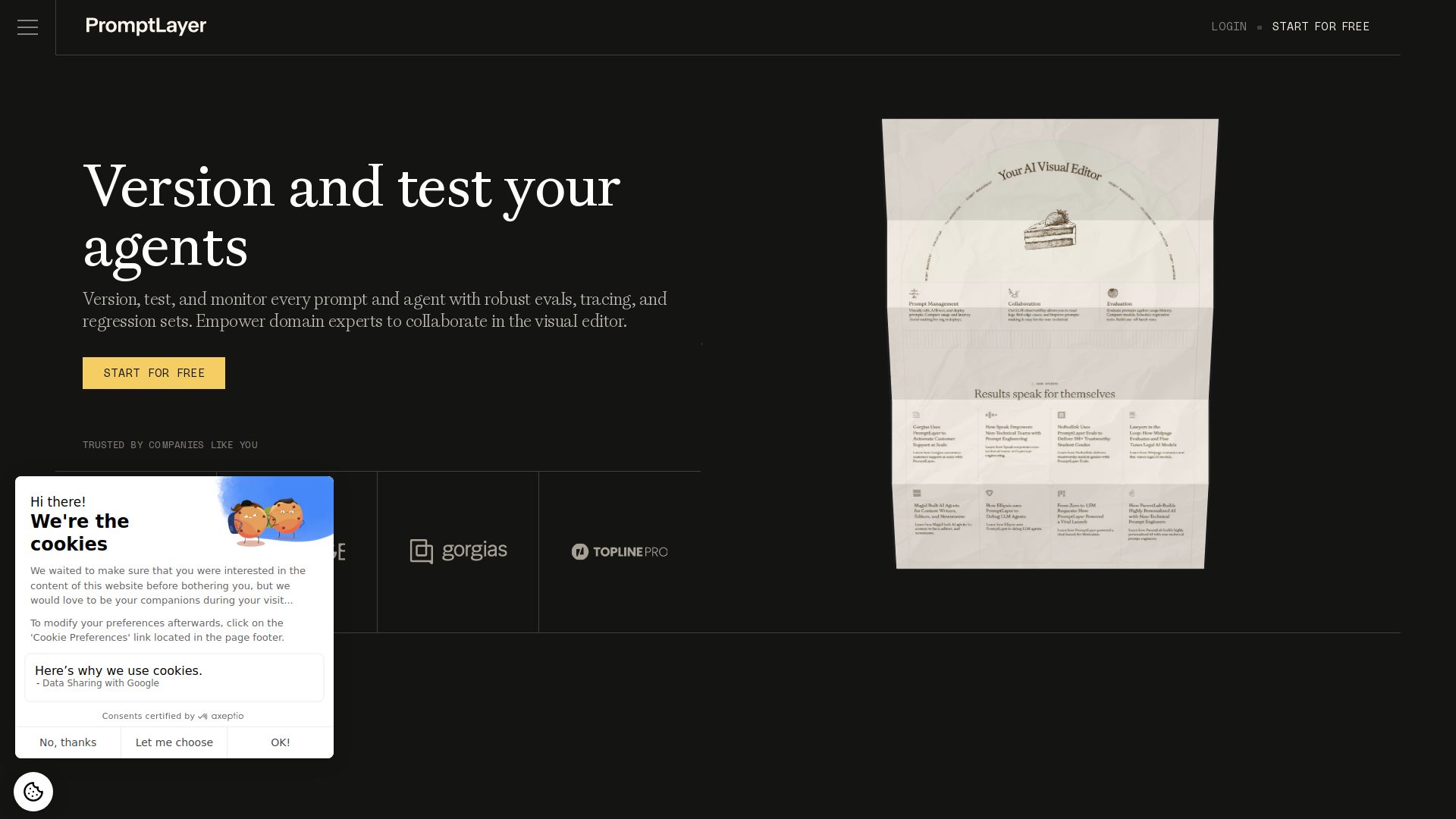Expand the "Here's why we use cookies" box
Image resolution: width=1456 pixels, height=819 pixels.
click(174, 676)
